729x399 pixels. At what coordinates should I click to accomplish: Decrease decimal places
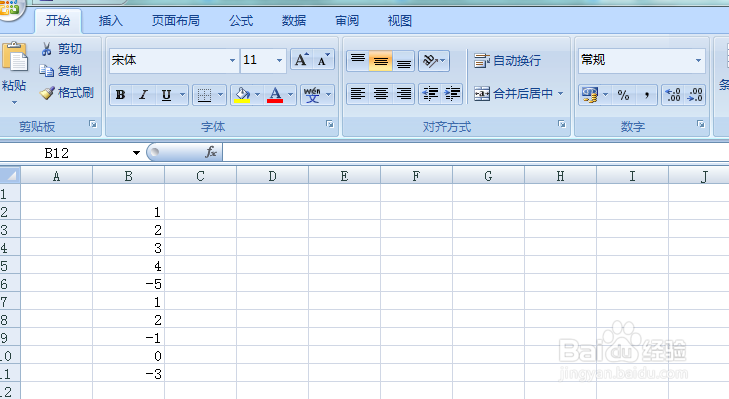[x=695, y=95]
